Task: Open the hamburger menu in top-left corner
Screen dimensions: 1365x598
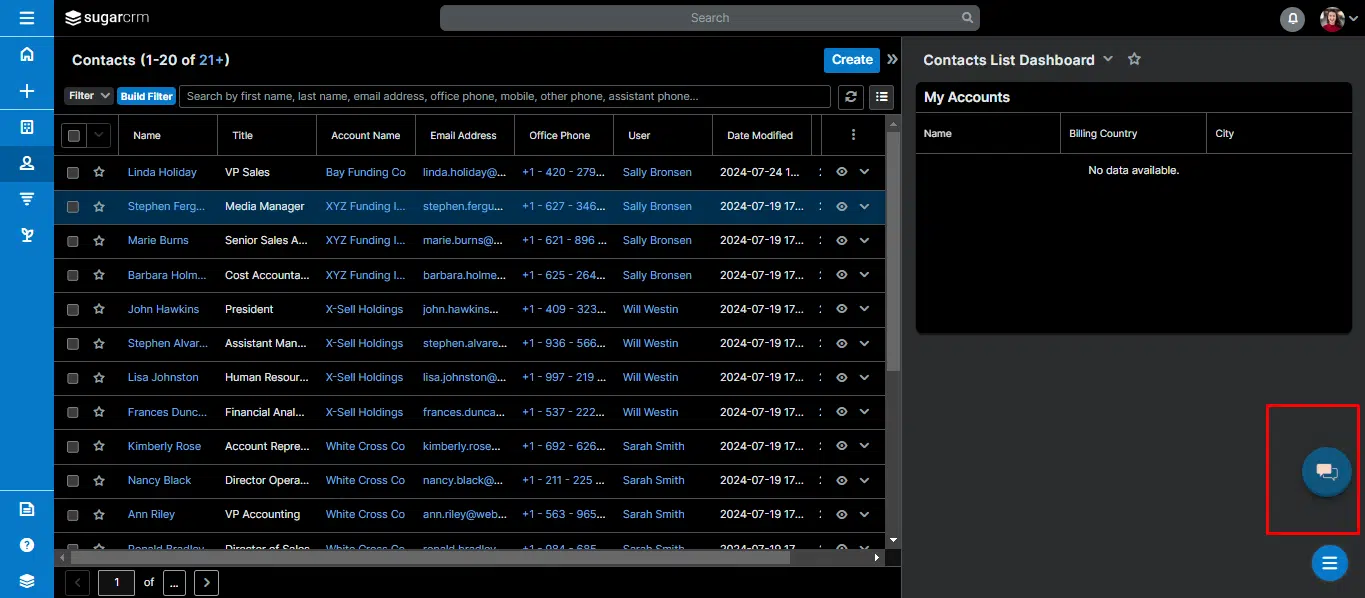Action: (x=27, y=18)
